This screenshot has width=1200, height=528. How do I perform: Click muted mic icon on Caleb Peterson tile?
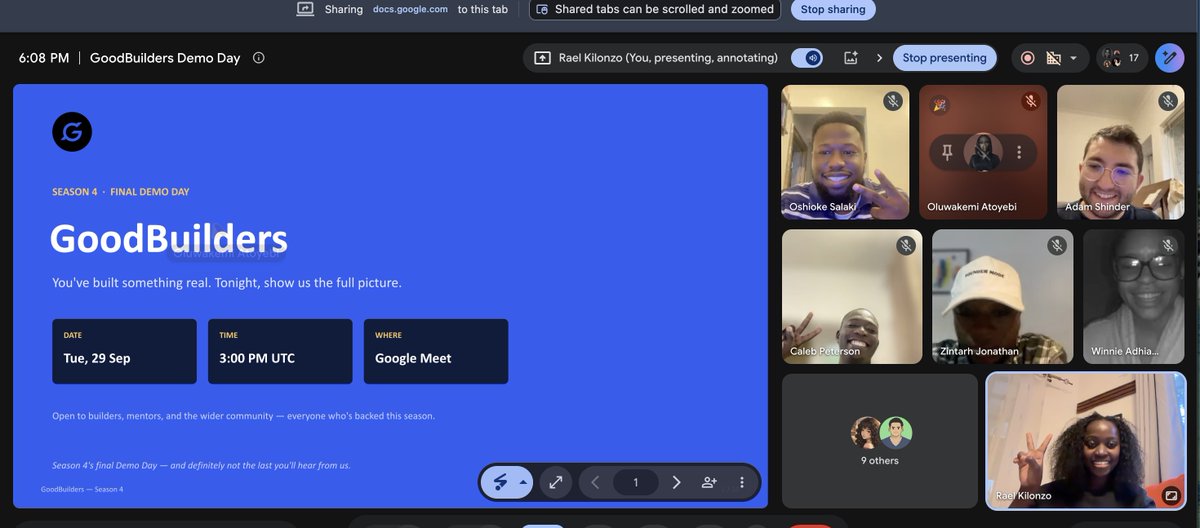(x=906, y=245)
